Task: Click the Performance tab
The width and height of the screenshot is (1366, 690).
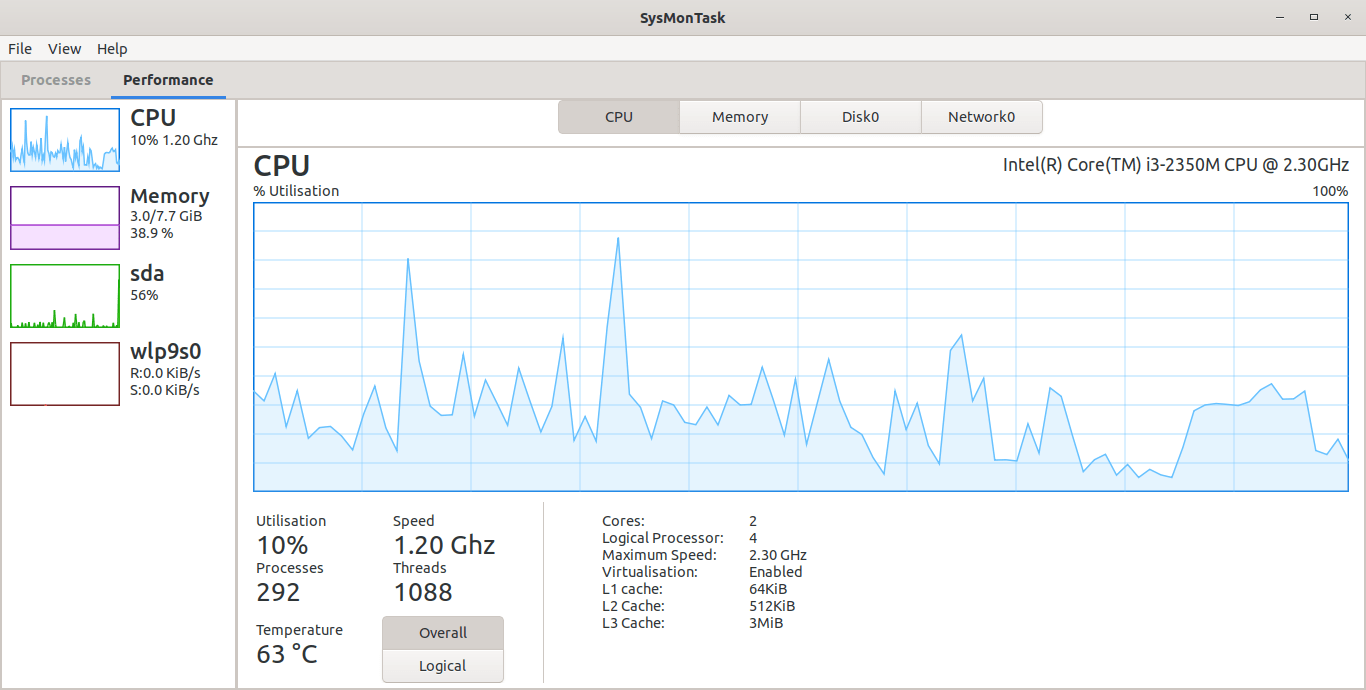Action: click(x=168, y=80)
